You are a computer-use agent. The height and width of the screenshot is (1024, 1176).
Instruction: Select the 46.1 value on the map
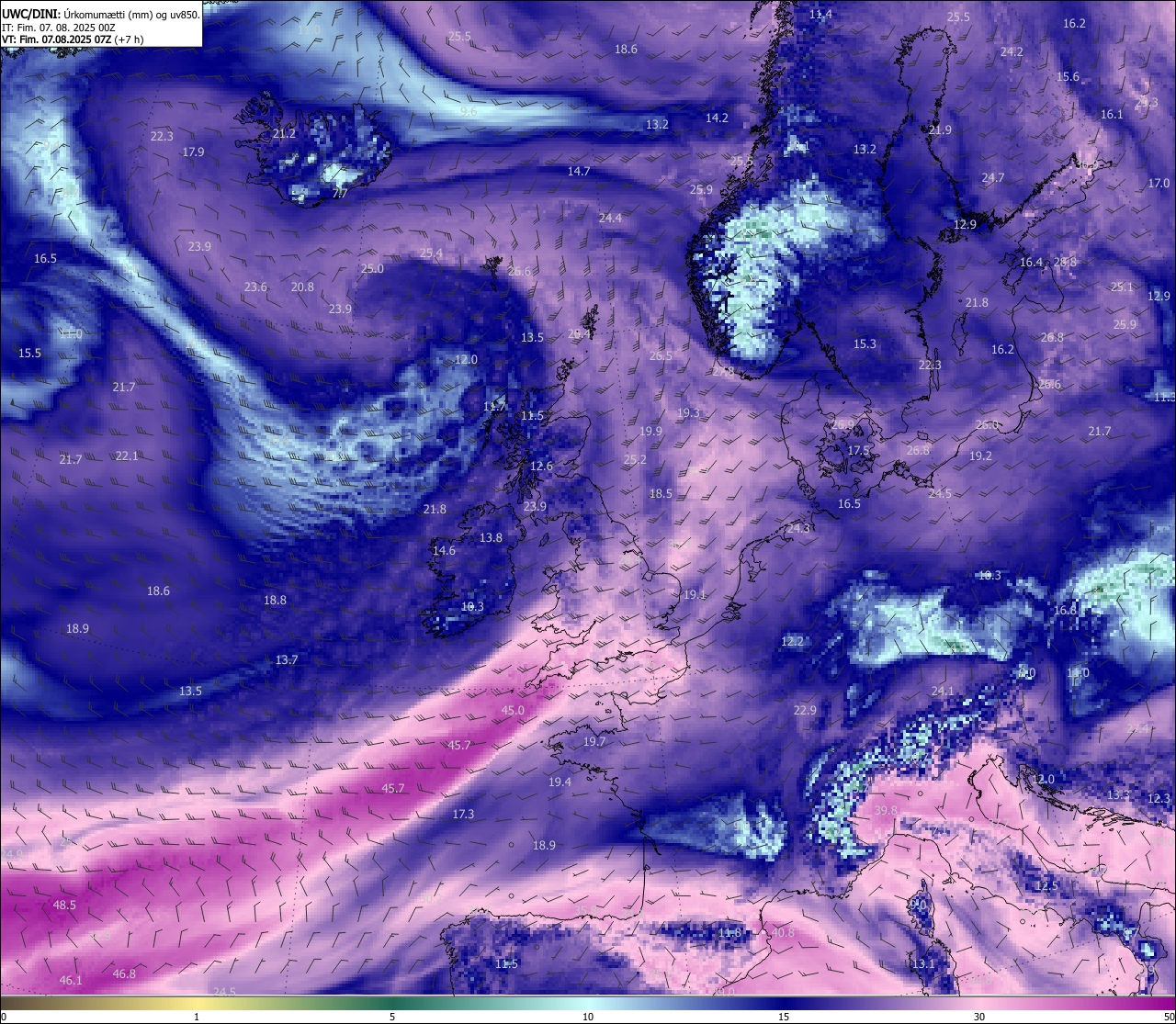71,981
